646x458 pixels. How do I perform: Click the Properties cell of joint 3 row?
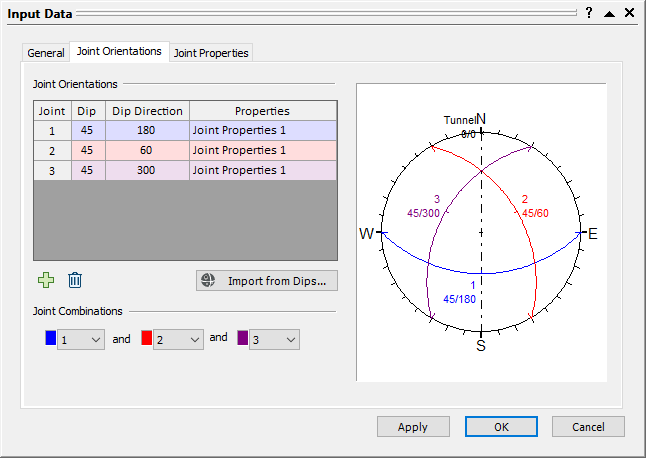point(263,170)
